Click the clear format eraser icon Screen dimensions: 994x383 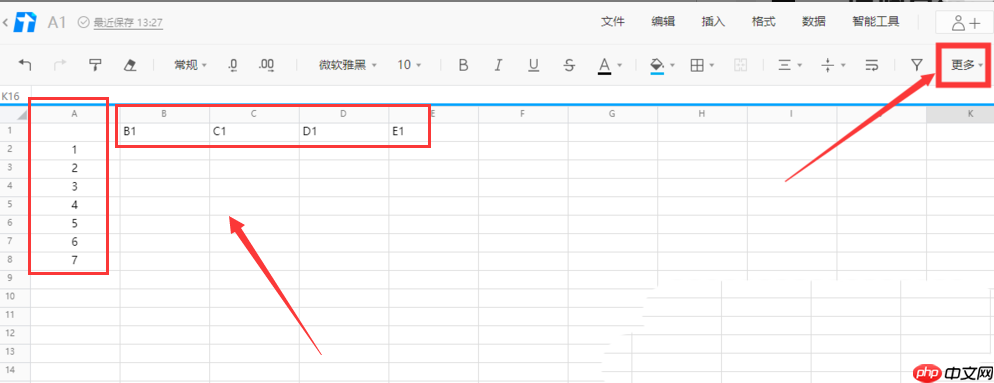point(130,65)
